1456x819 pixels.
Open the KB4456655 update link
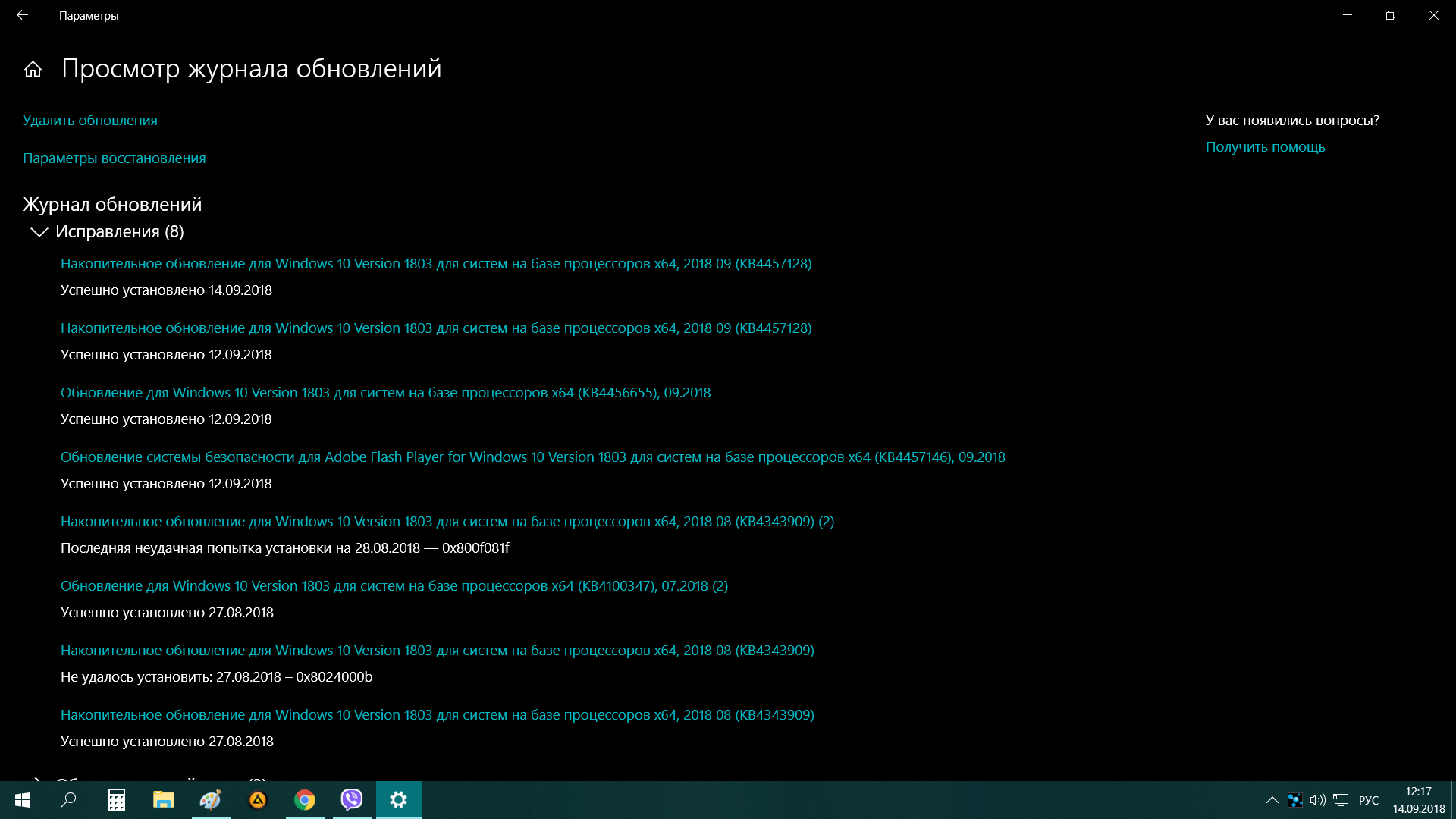[385, 393]
